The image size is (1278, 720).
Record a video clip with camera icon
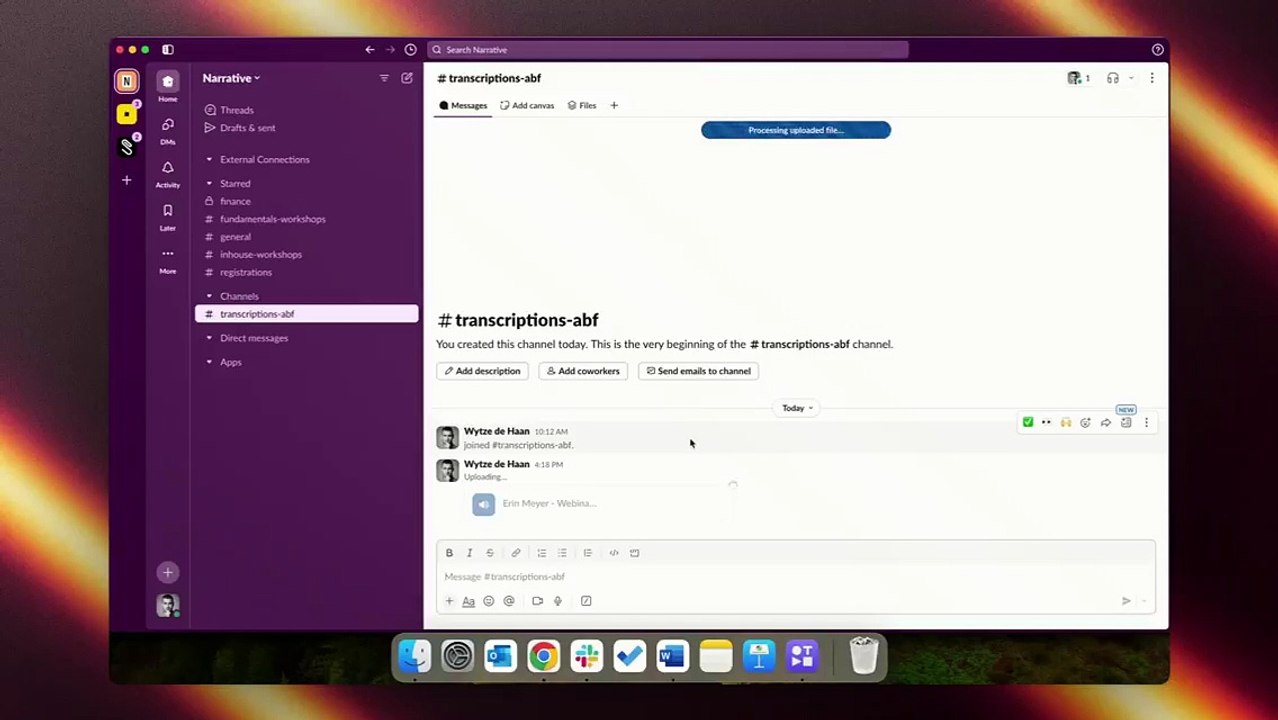pyautogui.click(x=537, y=601)
